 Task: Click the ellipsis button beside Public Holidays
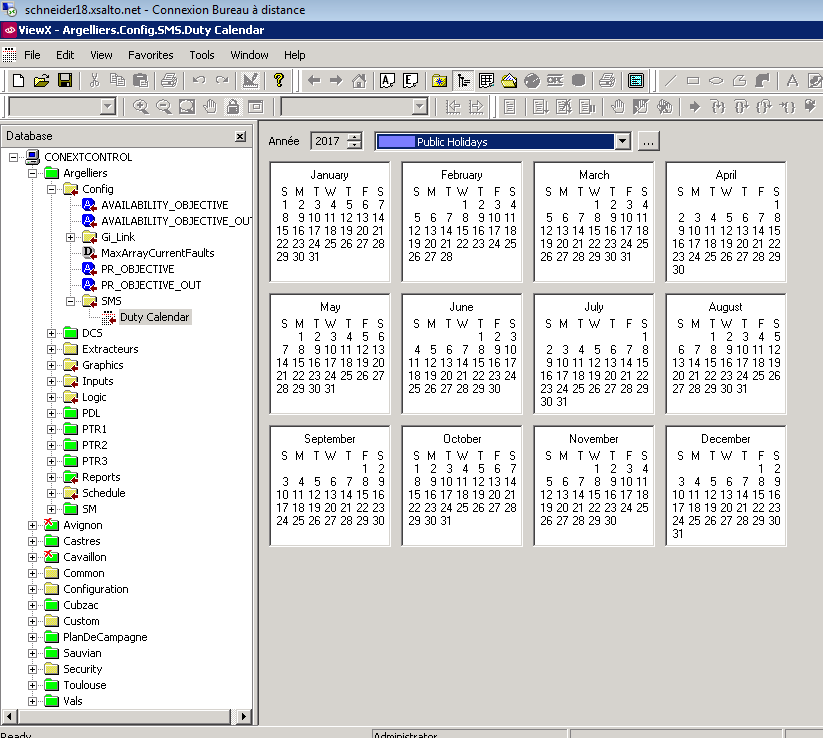[648, 142]
